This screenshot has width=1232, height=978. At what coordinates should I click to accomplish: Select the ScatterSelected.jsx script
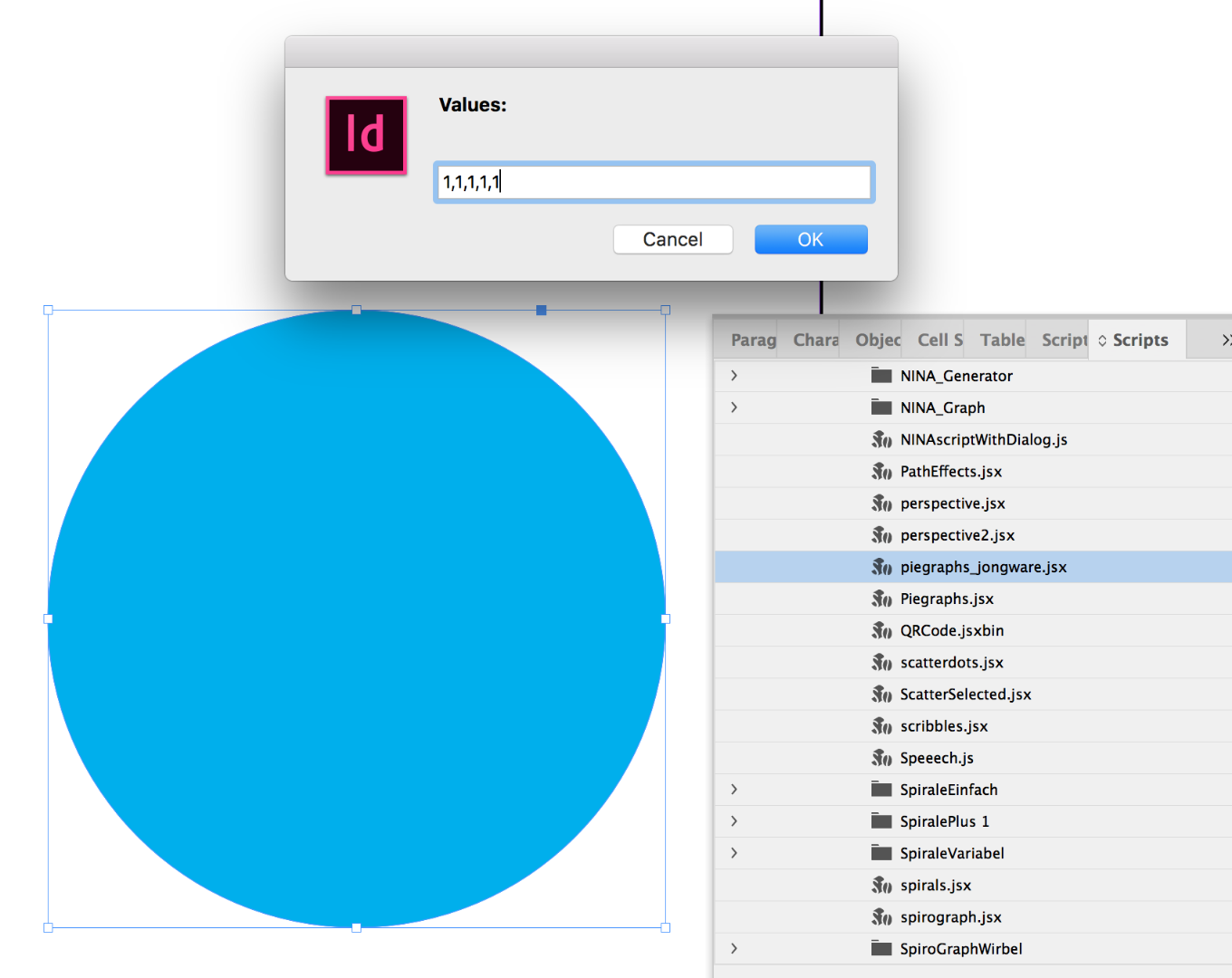coord(966,694)
